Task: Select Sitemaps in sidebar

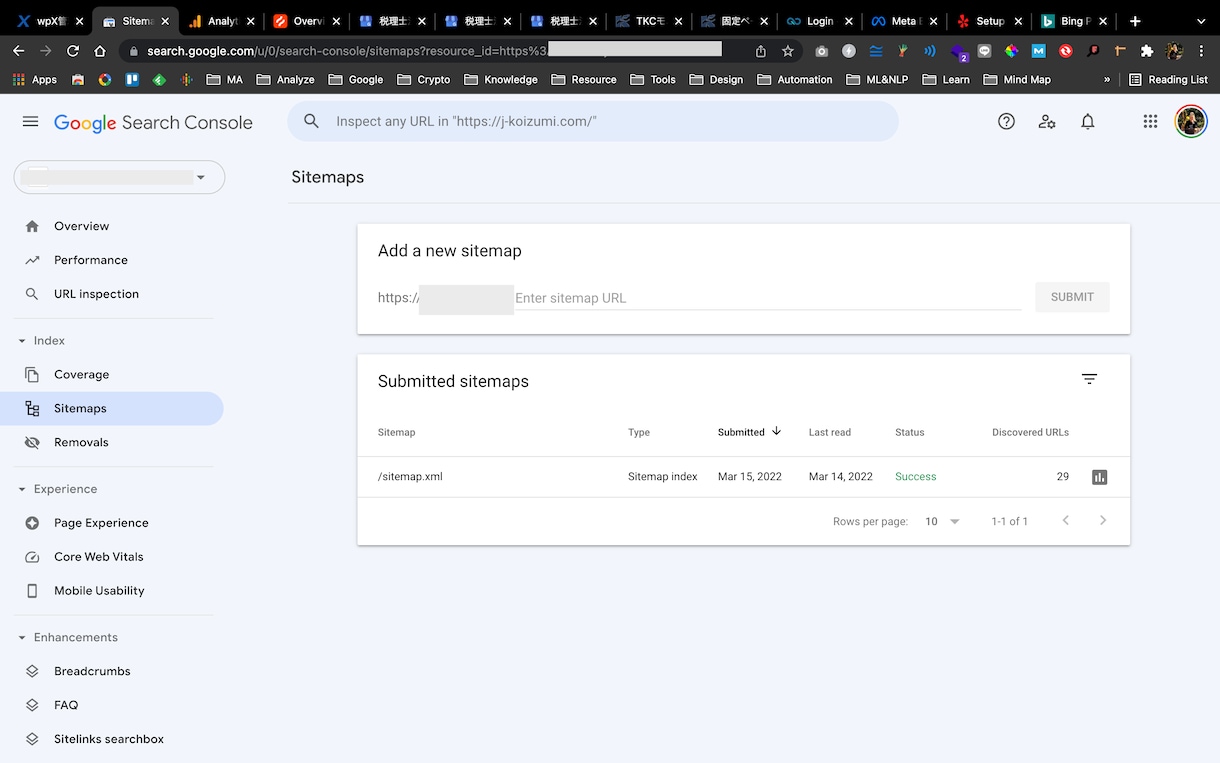Action: click(112, 408)
